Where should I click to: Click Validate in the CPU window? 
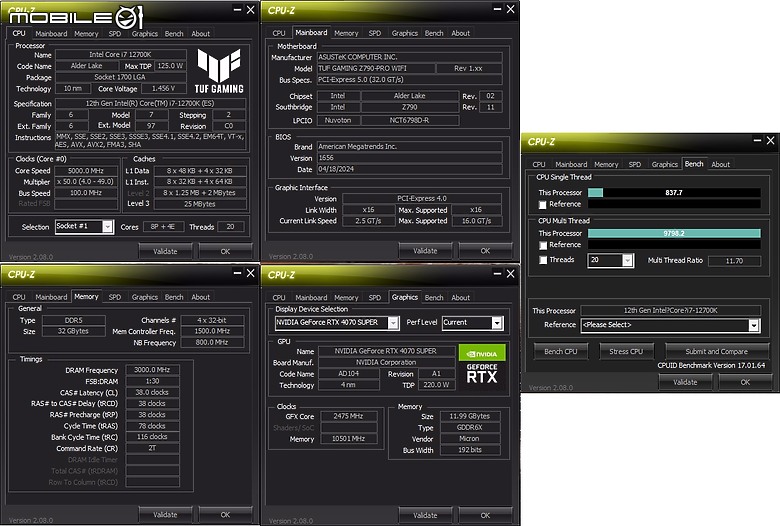click(165, 251)
